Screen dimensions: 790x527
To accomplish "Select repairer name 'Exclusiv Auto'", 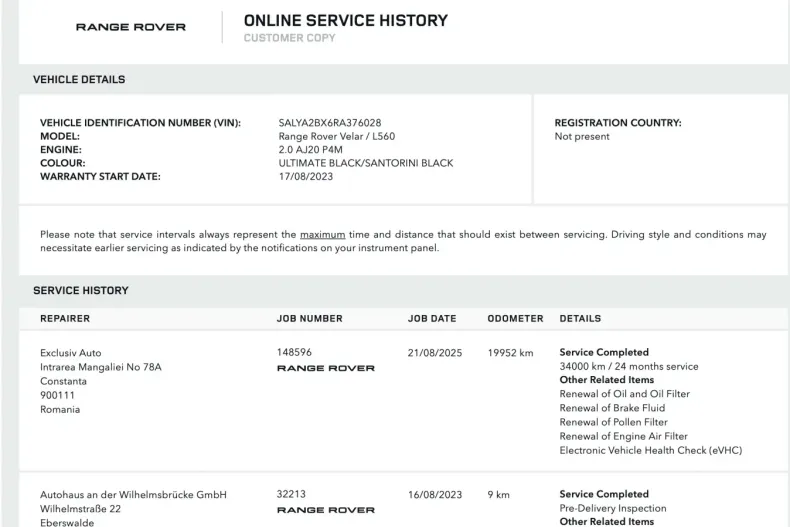I will pyautogui.click(x=71, y=353).
